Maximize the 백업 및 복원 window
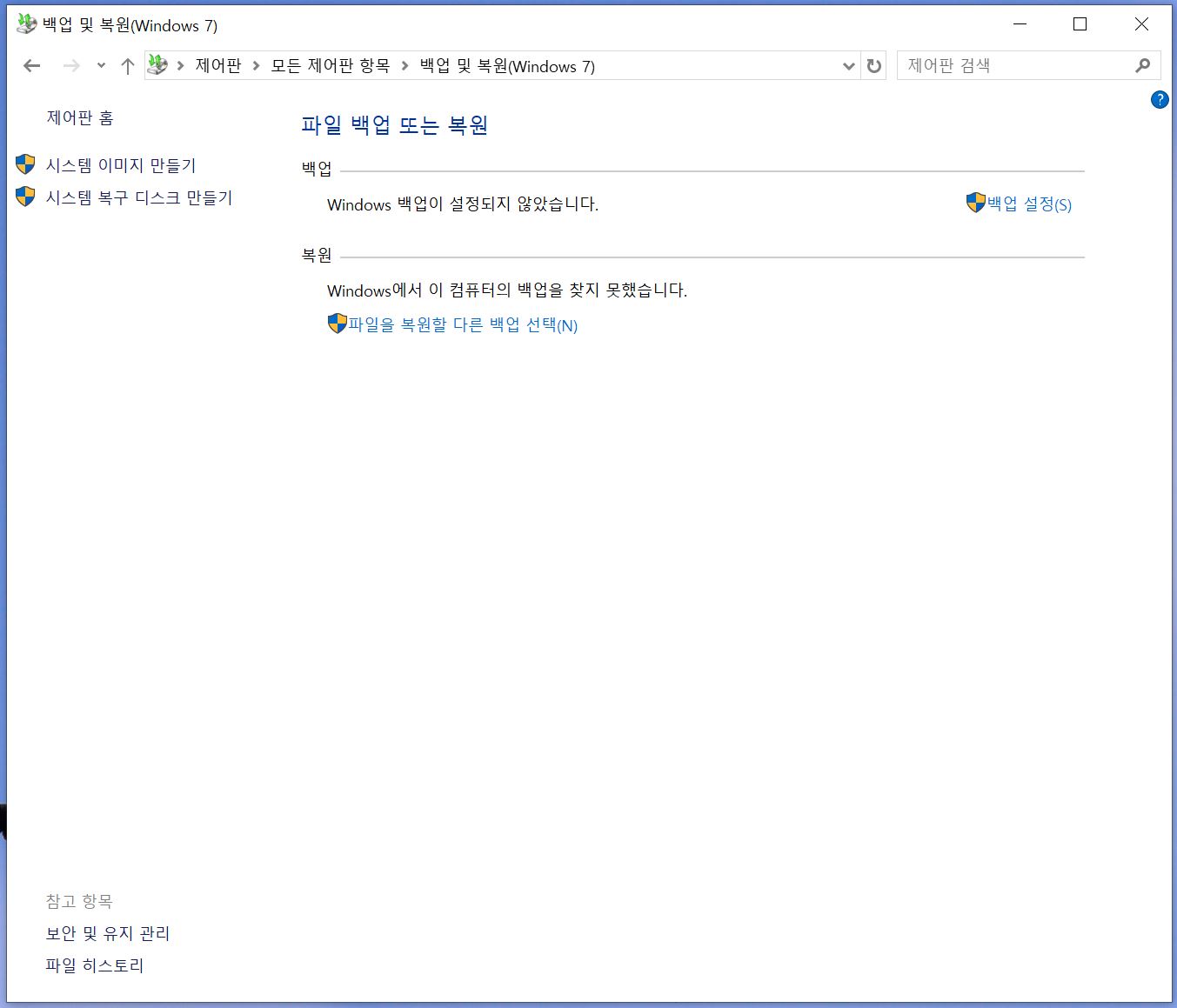 click(1080, 24)
